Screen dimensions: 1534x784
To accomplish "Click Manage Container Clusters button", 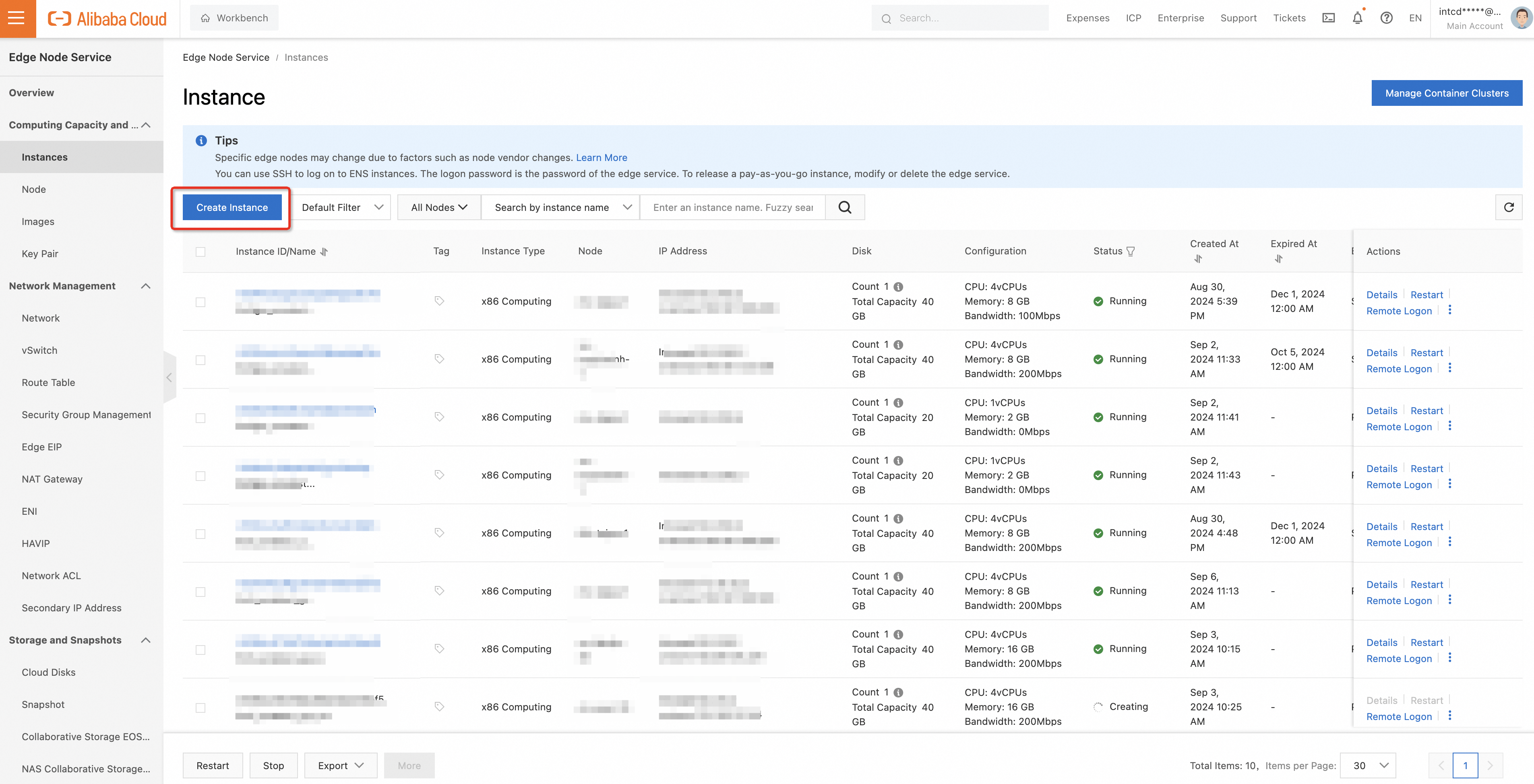I will 1447,93.
